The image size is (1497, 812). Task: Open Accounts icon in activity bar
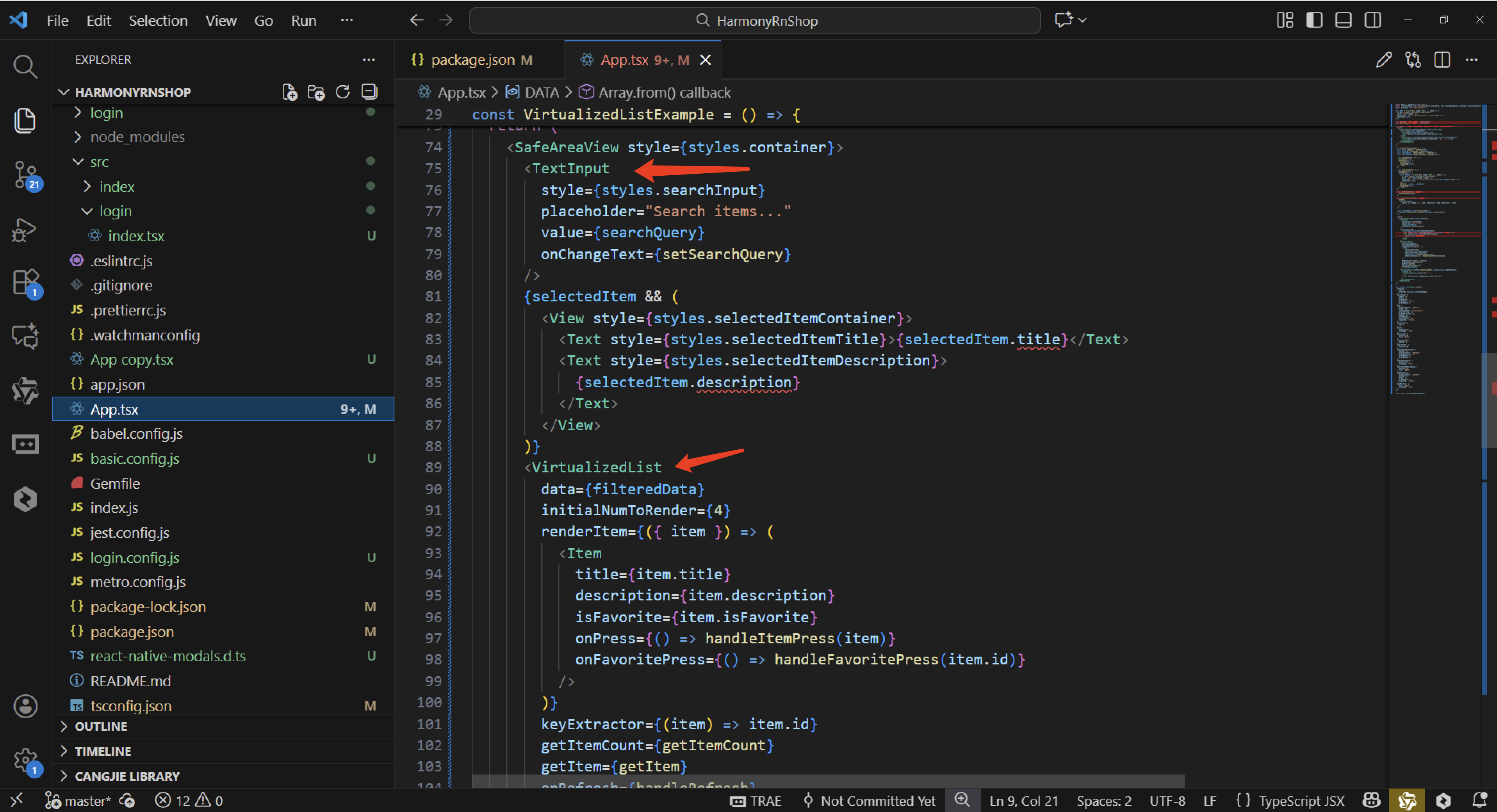[x=25, y=706]
